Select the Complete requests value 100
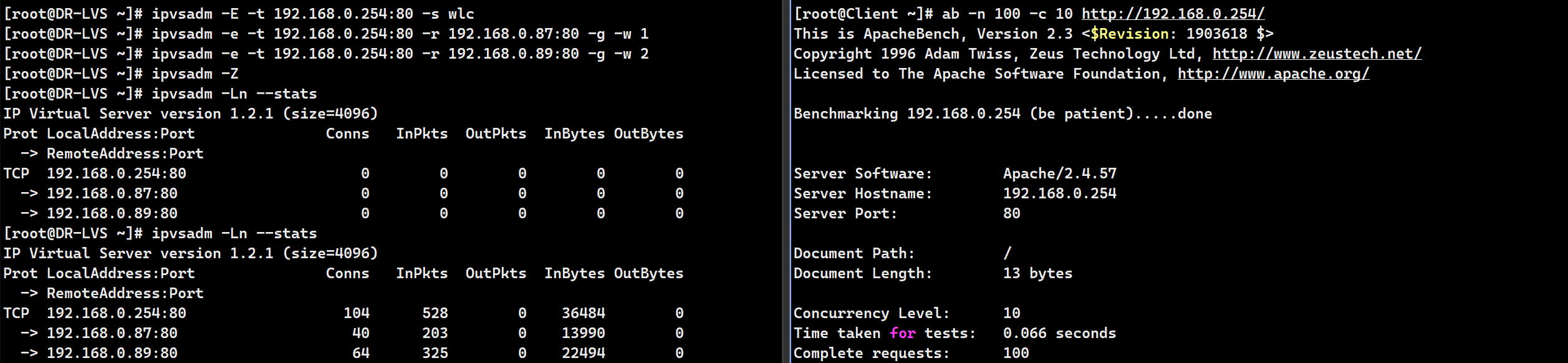 [x=1016, y=353]
